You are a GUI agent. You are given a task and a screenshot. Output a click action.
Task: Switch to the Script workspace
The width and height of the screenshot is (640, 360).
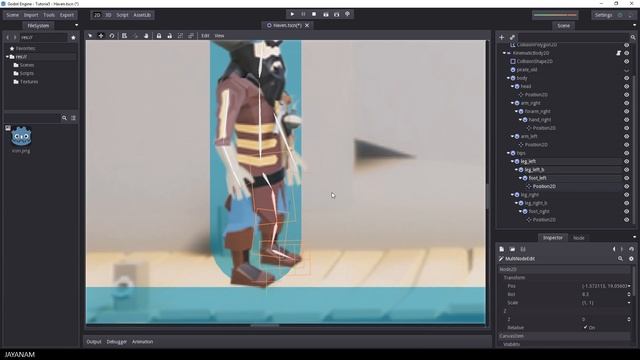(x=122, y=15)
